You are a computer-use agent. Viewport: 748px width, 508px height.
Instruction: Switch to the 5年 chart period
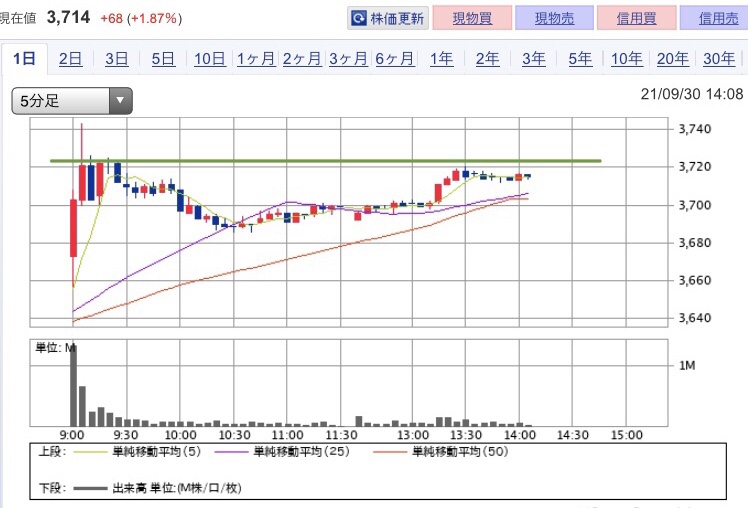(580, 59)
